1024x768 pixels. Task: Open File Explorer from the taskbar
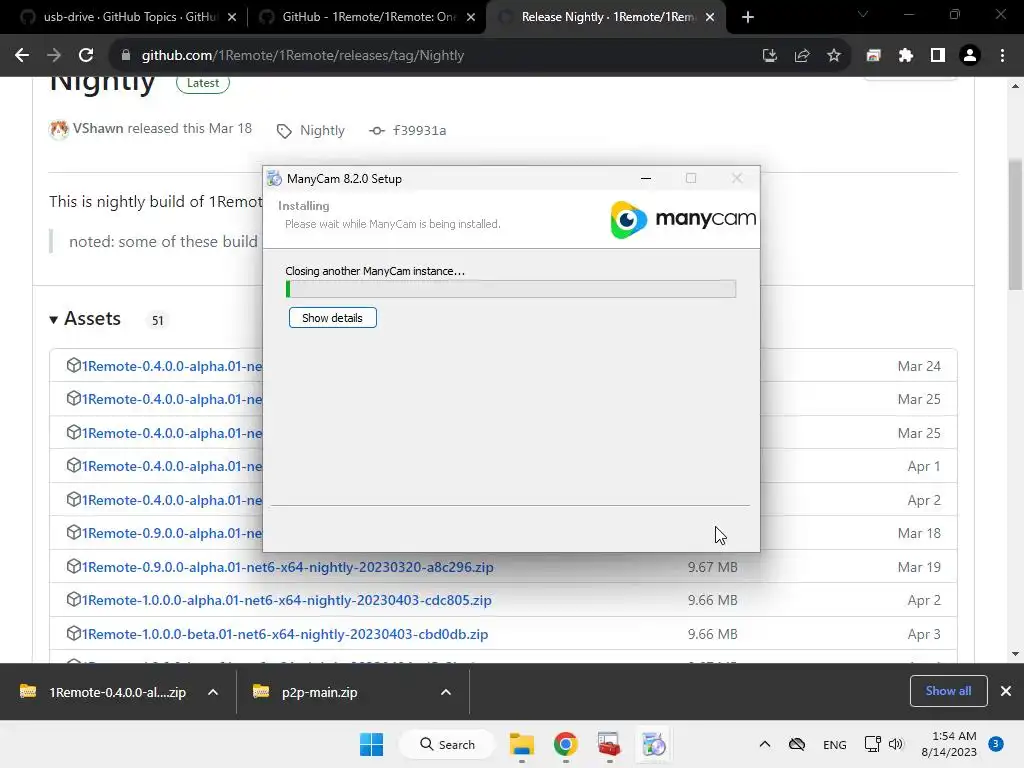522,744
